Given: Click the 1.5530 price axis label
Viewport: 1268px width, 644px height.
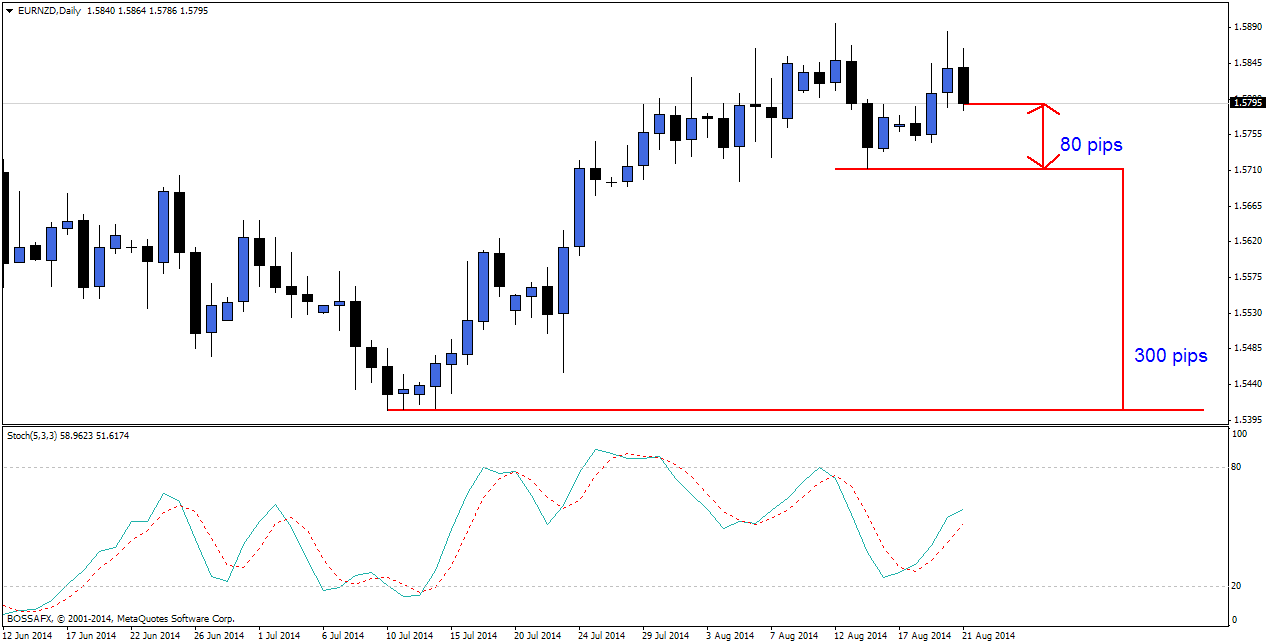Looking at the screenshot, I should [x=1246, y=313].
